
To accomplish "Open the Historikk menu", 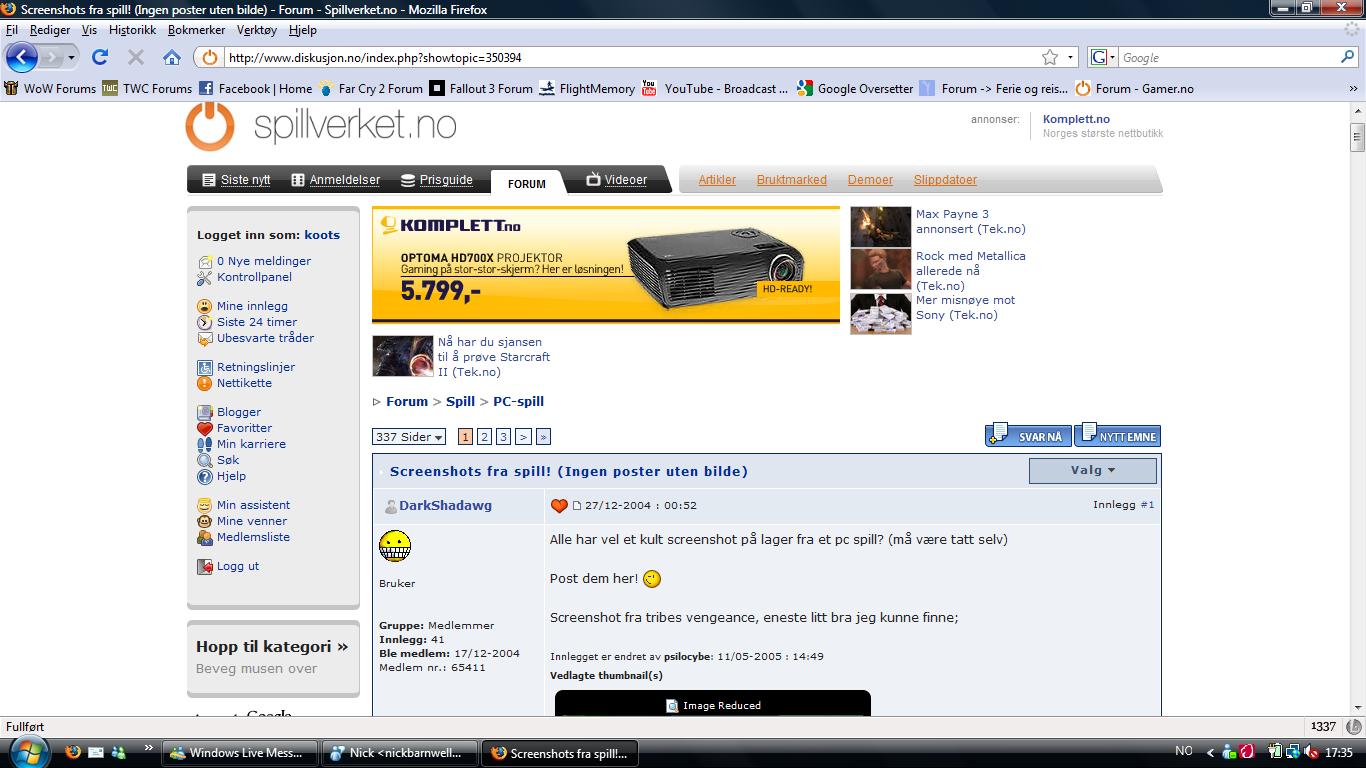I will pyautogui.click(x=133, y=30).
